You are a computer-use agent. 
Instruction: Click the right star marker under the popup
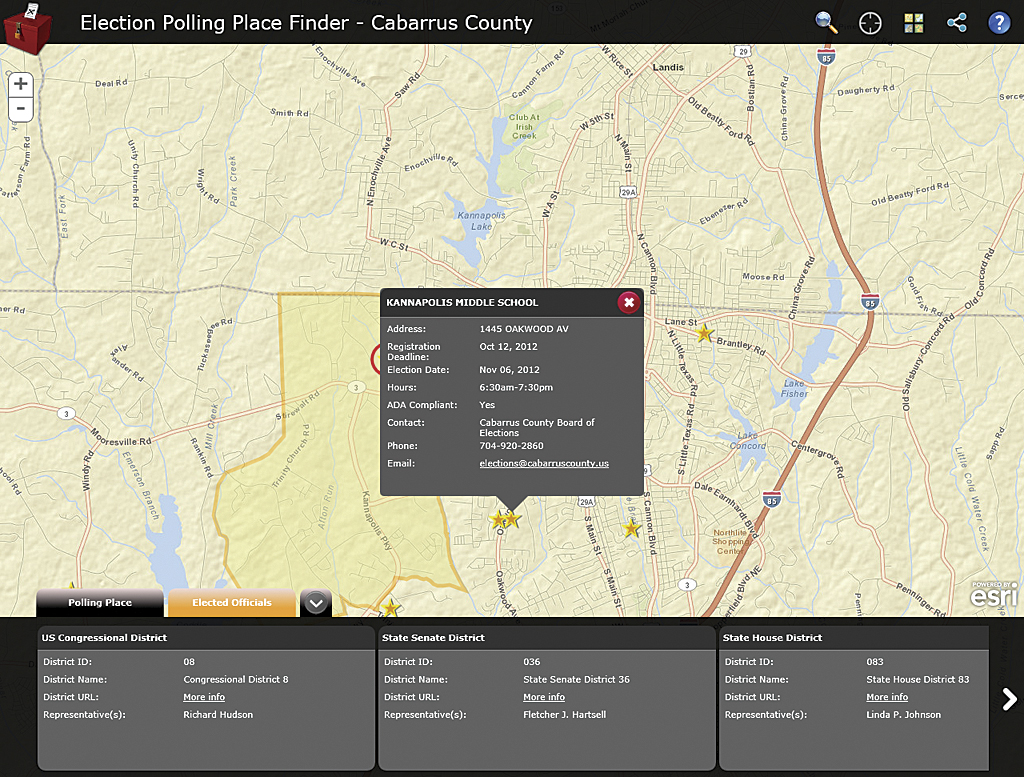point(513,519)
